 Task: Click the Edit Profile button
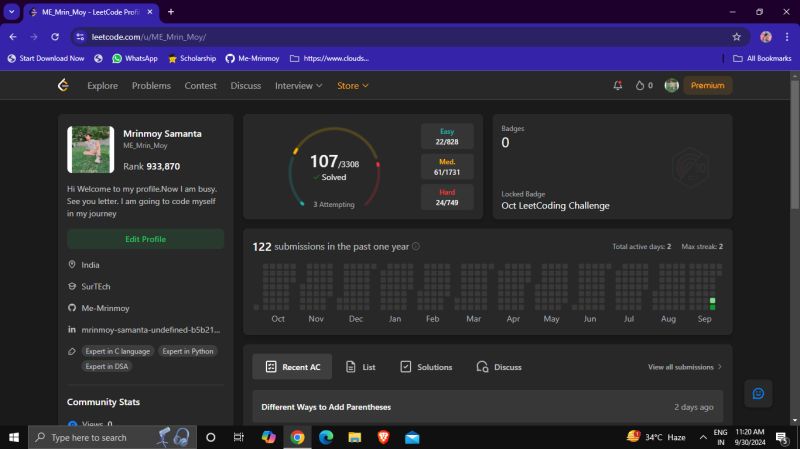pyautogui.click(x=145, y=239)
